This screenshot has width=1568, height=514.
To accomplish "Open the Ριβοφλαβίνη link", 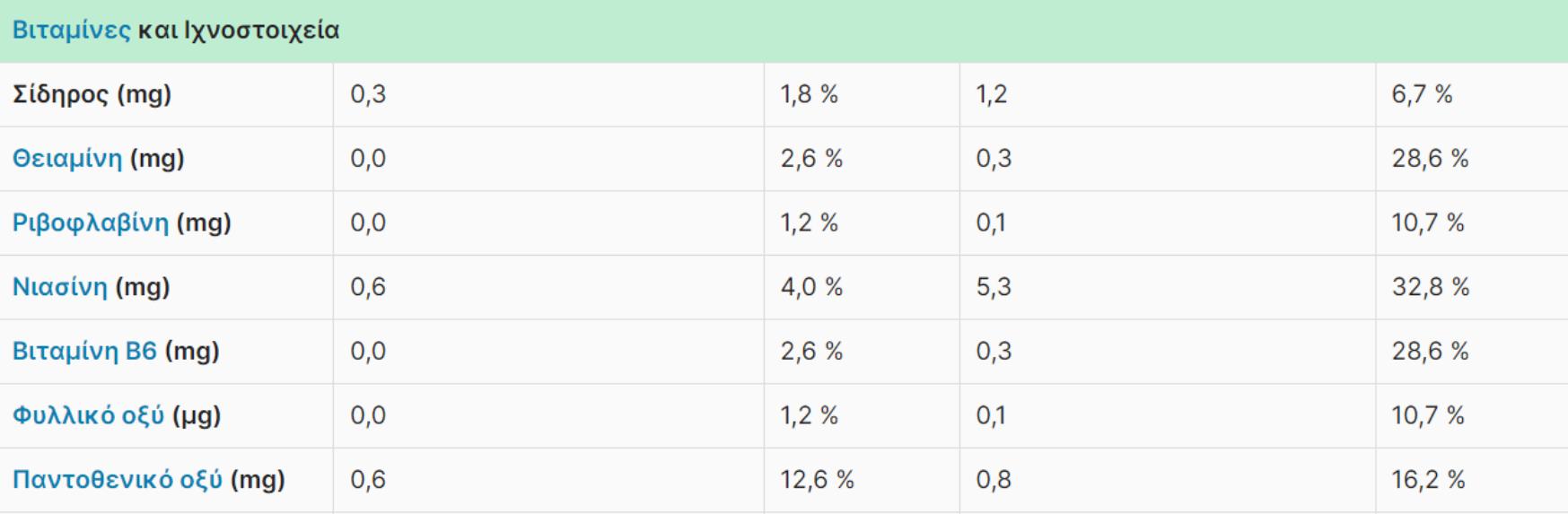I will point(91,222).
